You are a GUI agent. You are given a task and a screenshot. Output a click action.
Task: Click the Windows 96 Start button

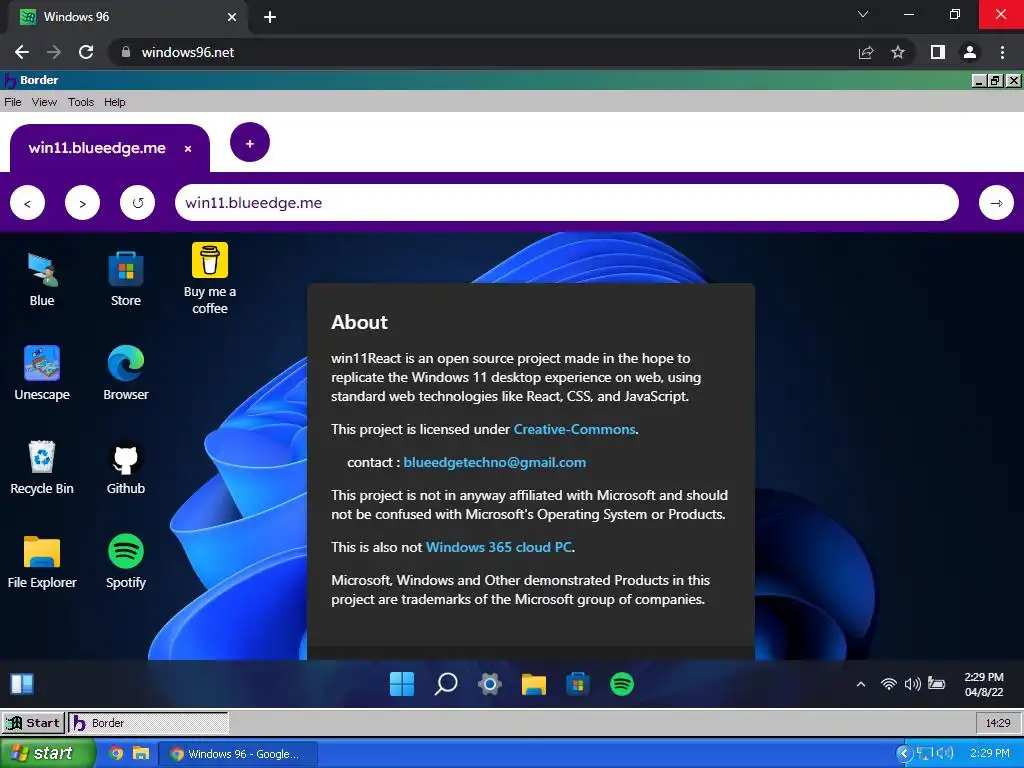point(33,723)
